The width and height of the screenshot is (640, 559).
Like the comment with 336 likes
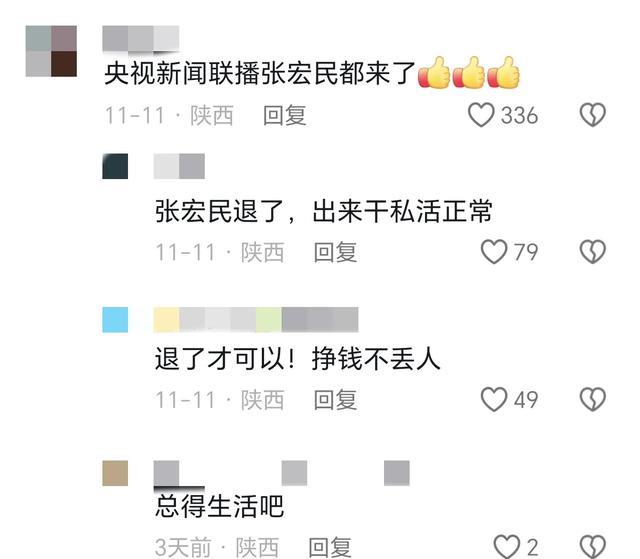[x=481, y=115]
